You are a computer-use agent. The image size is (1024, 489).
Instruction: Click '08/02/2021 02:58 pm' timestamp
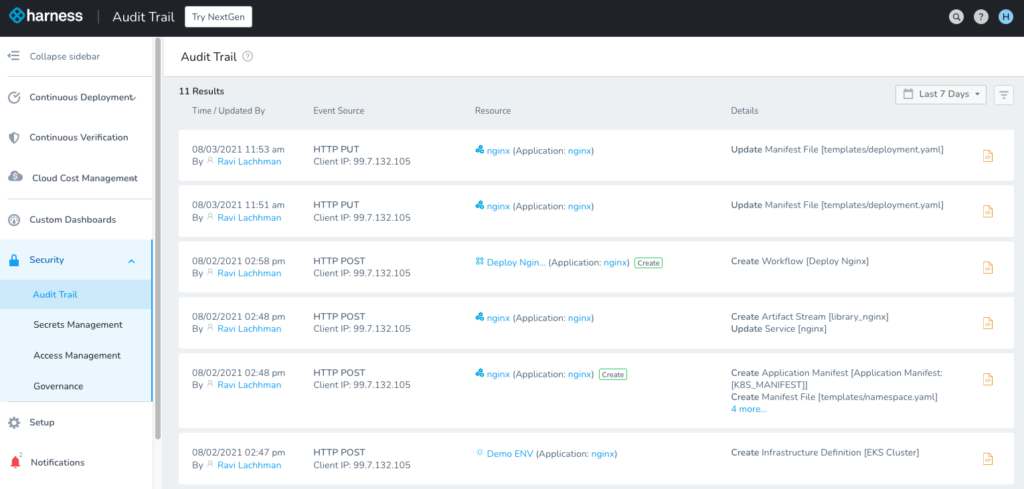(238, 261)
